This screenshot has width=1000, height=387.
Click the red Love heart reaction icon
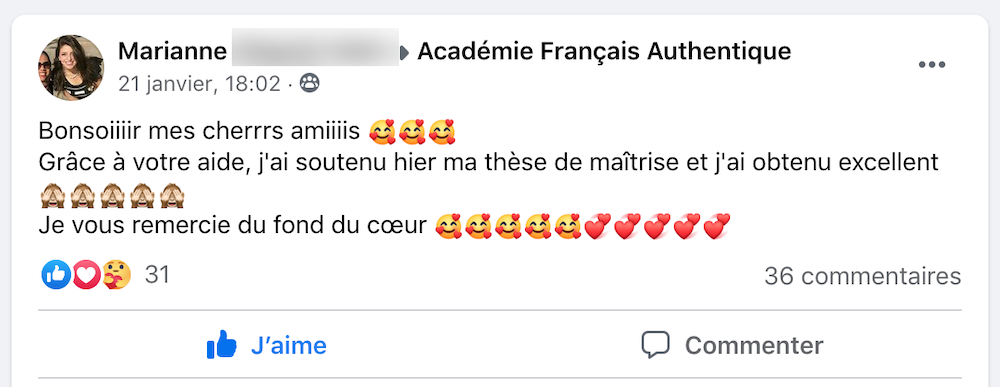(86, 275)
